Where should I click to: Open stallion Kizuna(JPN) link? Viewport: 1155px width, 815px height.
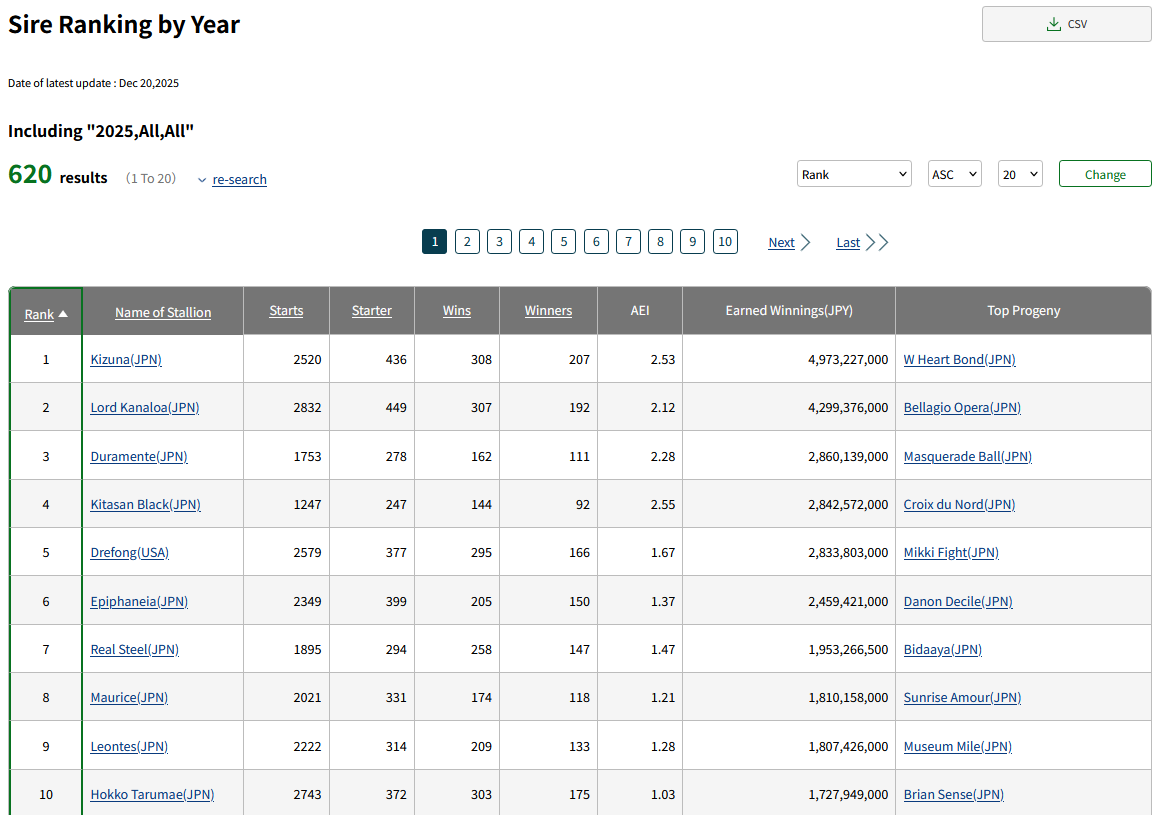[x=126, y=360]
